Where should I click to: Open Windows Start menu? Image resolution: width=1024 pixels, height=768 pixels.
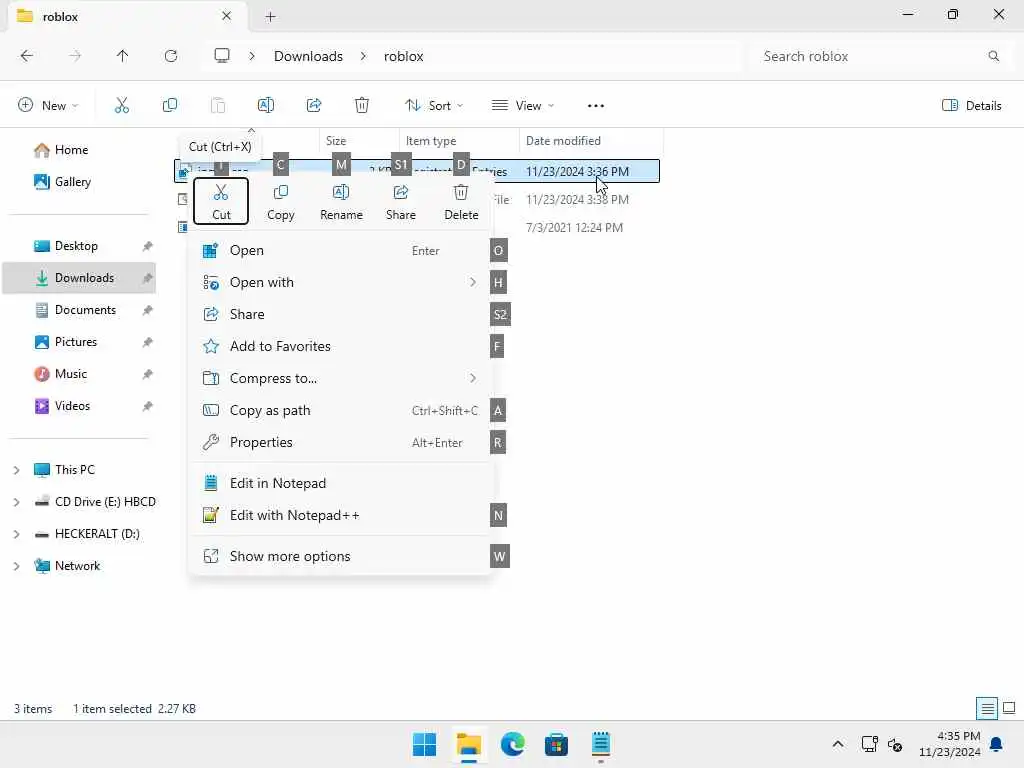click(x=424, y=744)
